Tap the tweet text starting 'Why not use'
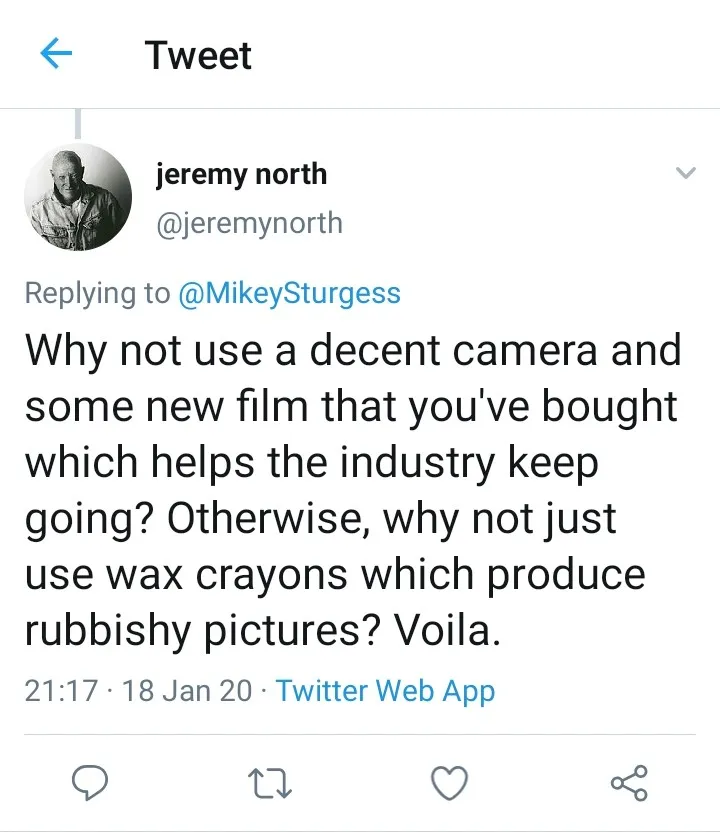 [353, 490]
